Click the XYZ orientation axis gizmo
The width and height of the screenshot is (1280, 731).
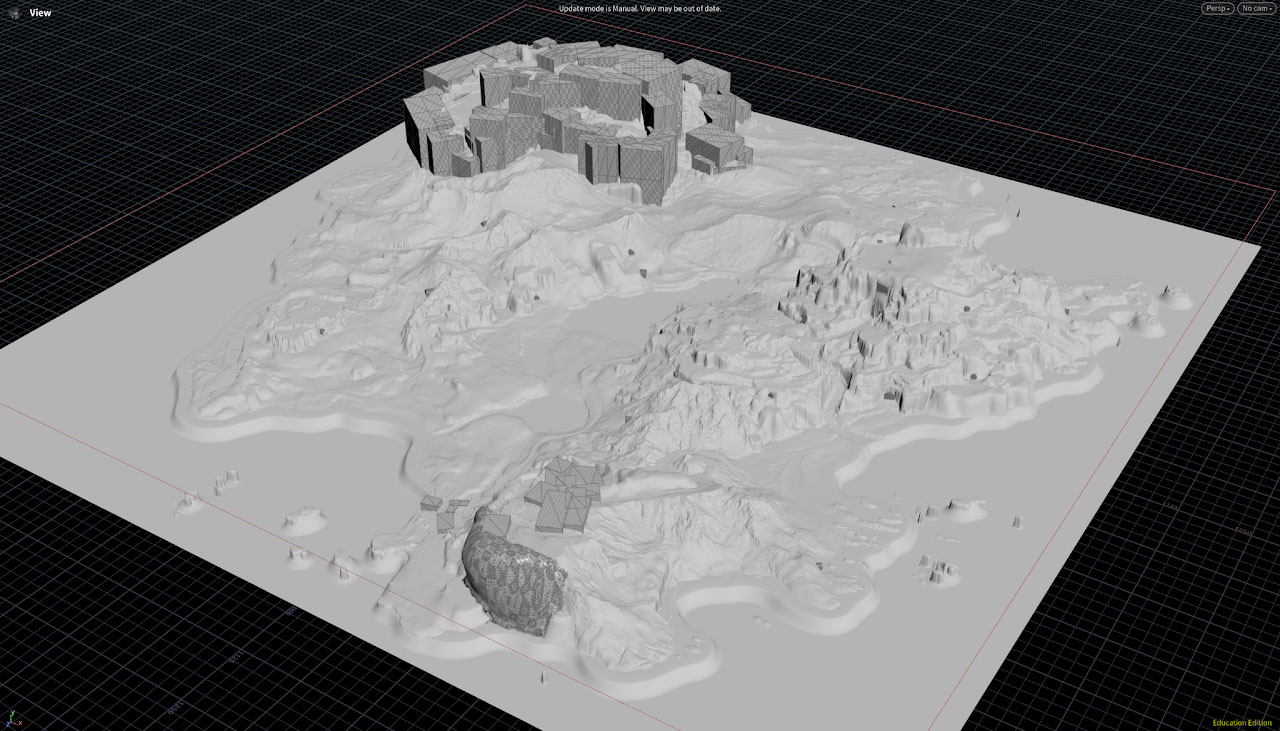click(x=12, y=719)
